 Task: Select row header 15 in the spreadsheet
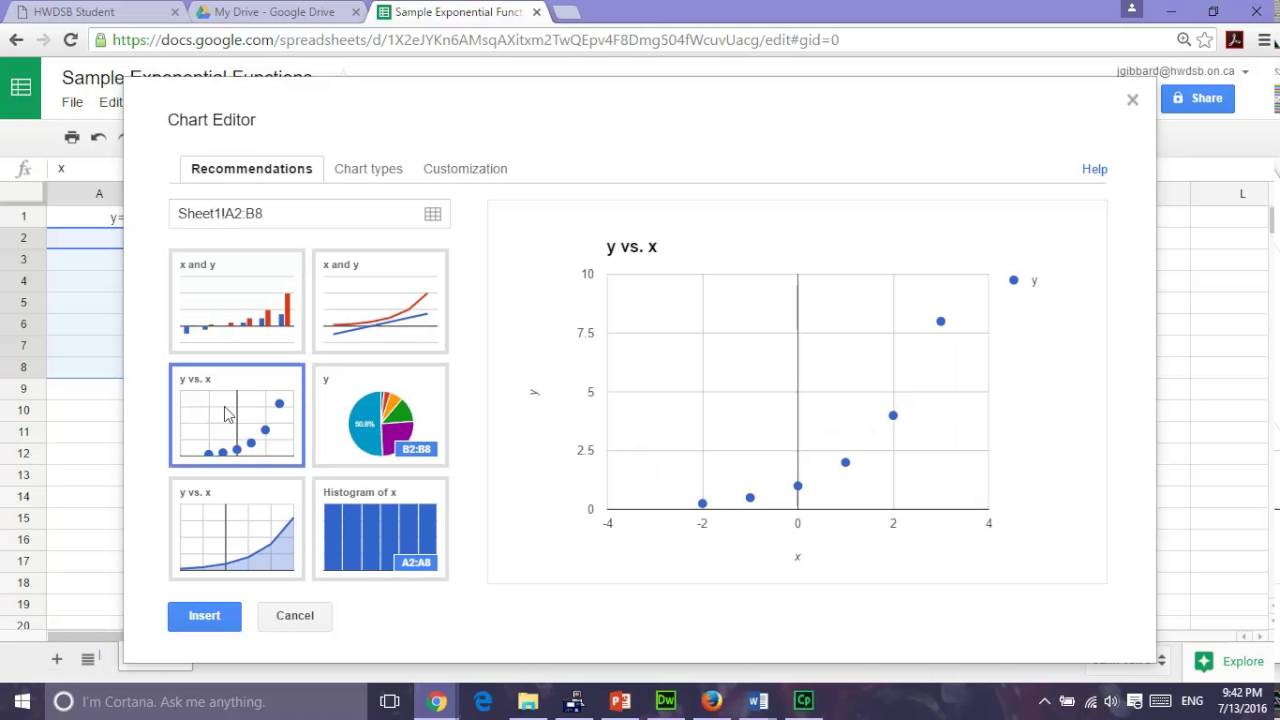[23, 518]
